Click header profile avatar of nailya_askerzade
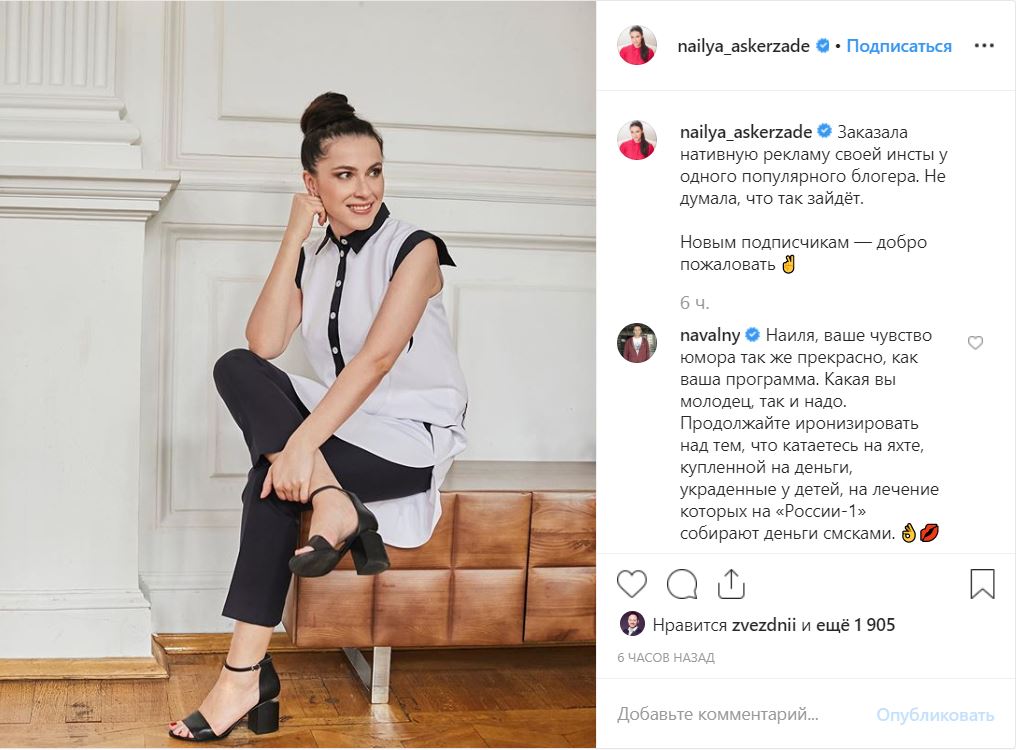 (x=636, y=46)
